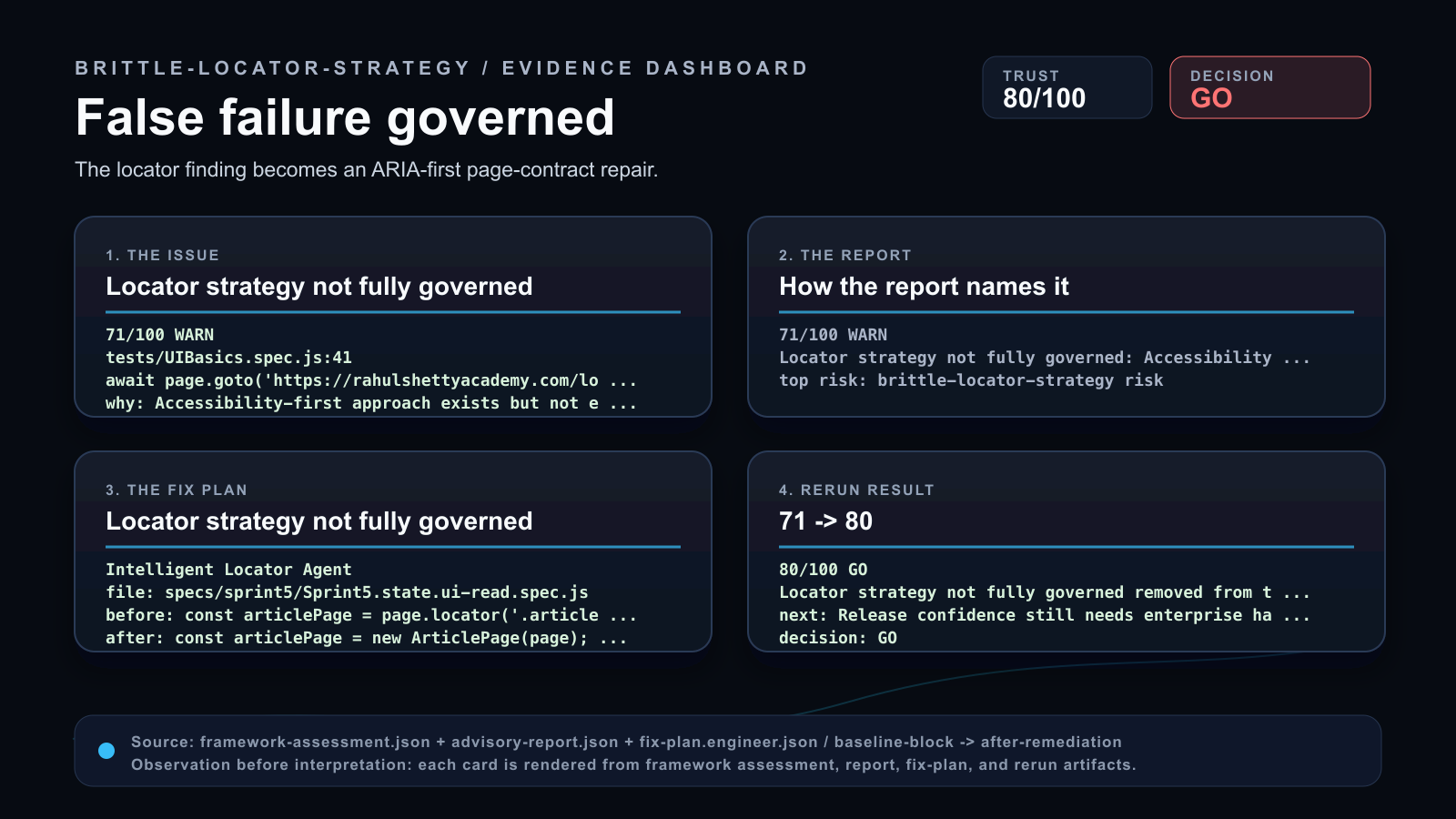Click the 'Locator strategy not fully governed: Accessibility' line
This screenshot has width=1456, height=819.
tap(1045, 358)
